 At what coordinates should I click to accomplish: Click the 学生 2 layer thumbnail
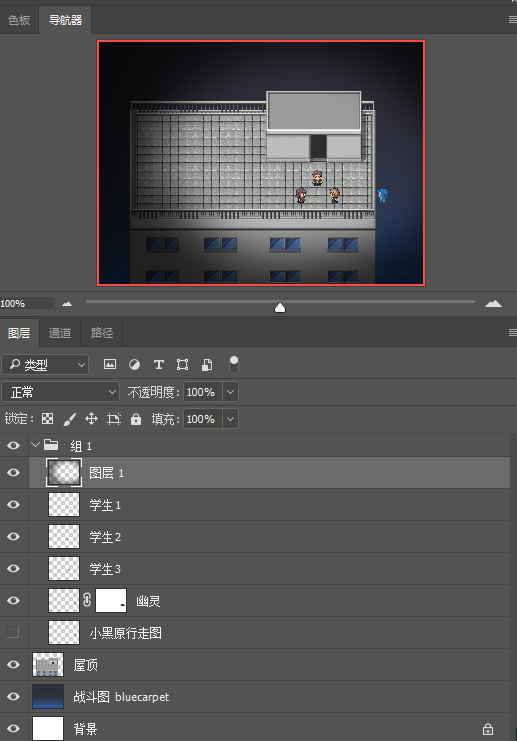coord(64,536)
